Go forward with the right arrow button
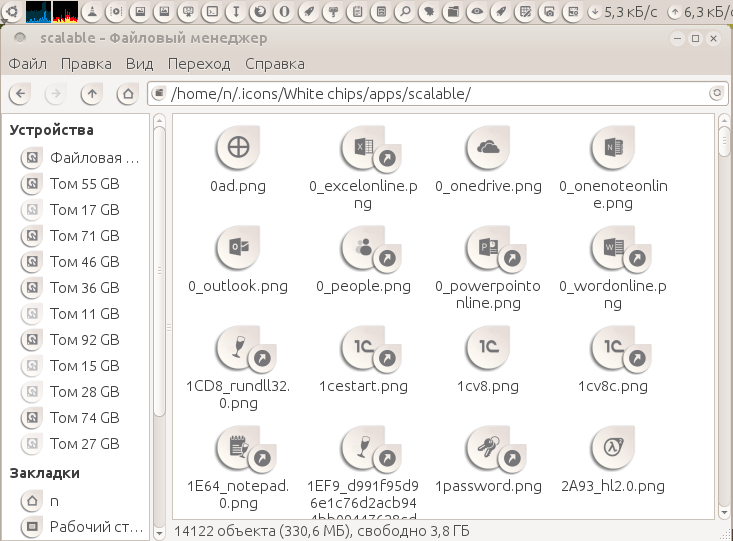 click(x=56, y=94)
